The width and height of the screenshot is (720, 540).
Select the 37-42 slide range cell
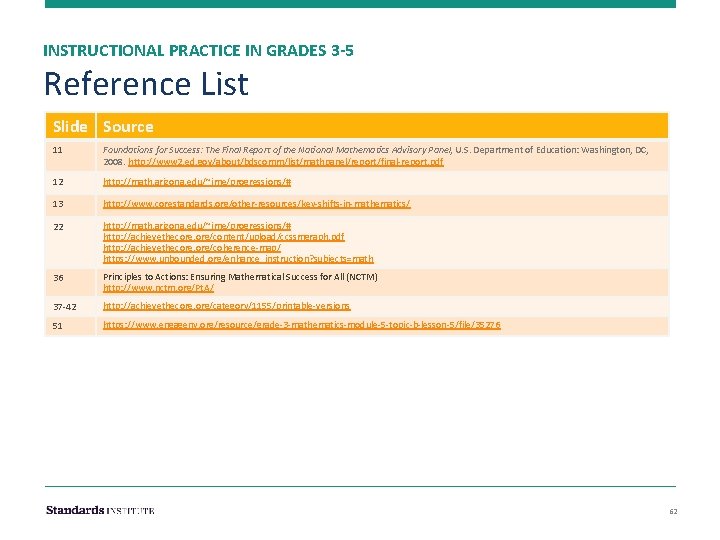[x=70, y=306]
